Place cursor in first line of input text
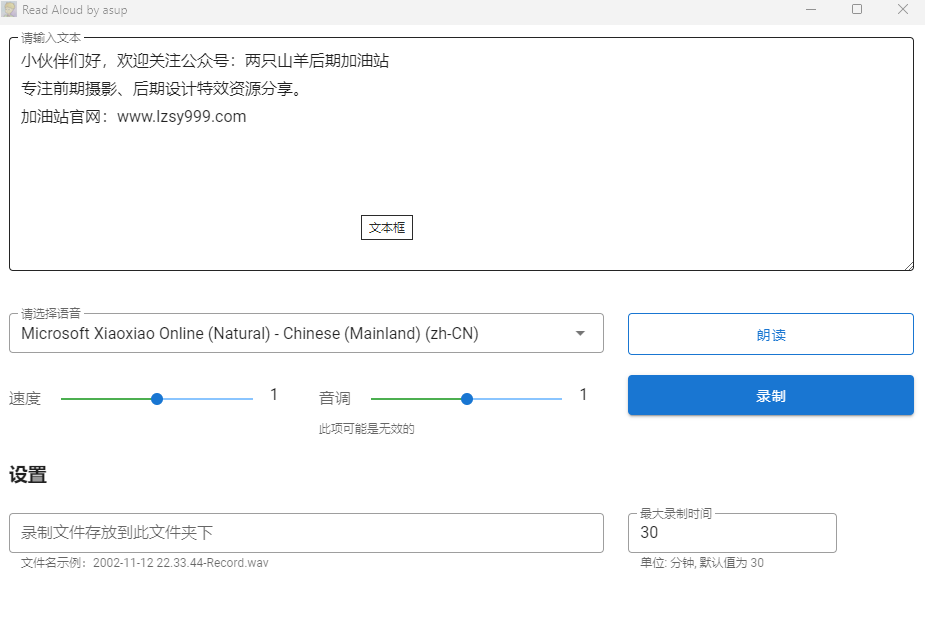Image resolution: width=925 pixels, height=630 pixels. (x=205, y=61)
